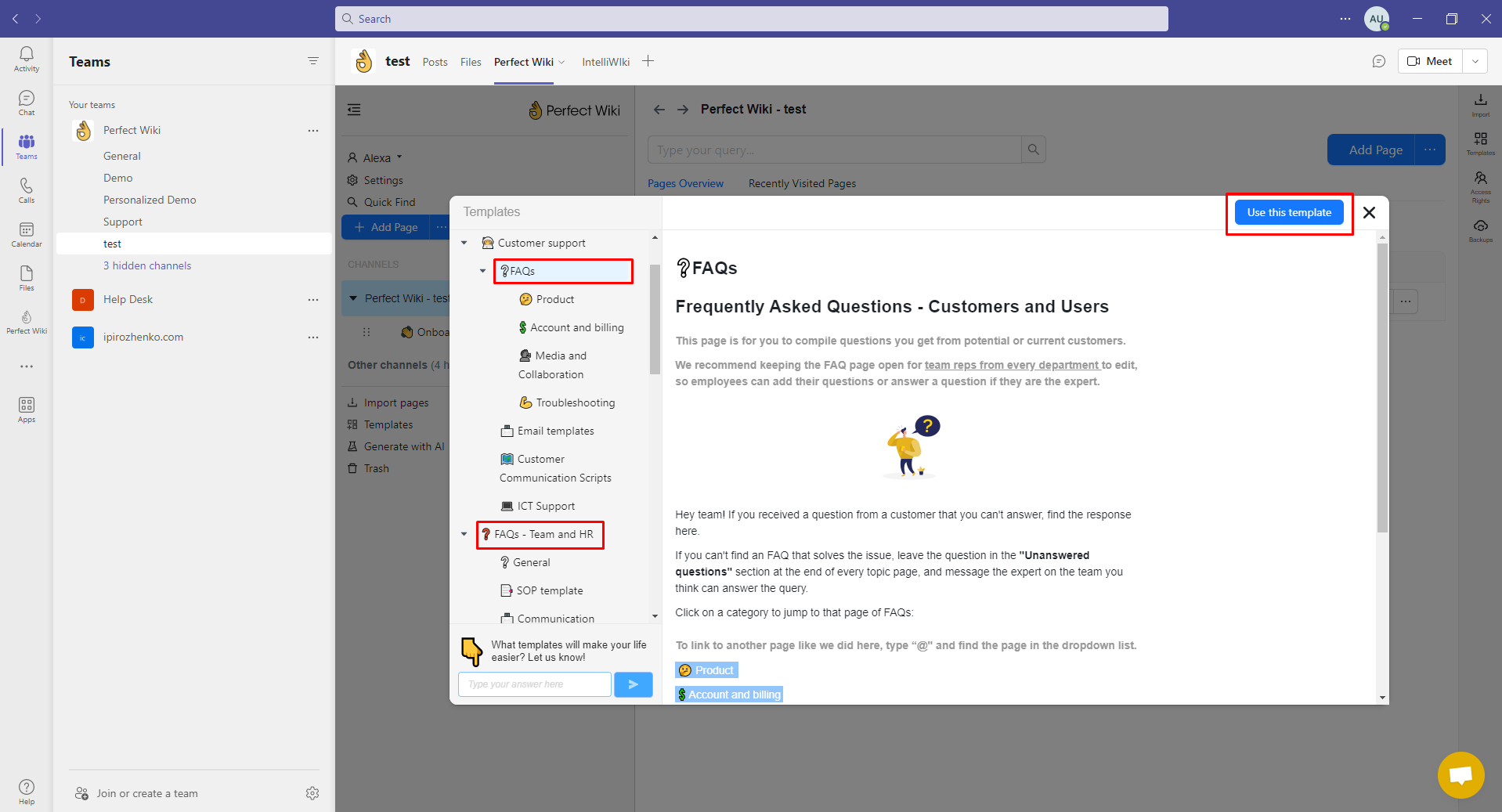Open the conversation icon beside Meet
This screenshot has width=1502, height=812.
click(x=1379, y=61)
